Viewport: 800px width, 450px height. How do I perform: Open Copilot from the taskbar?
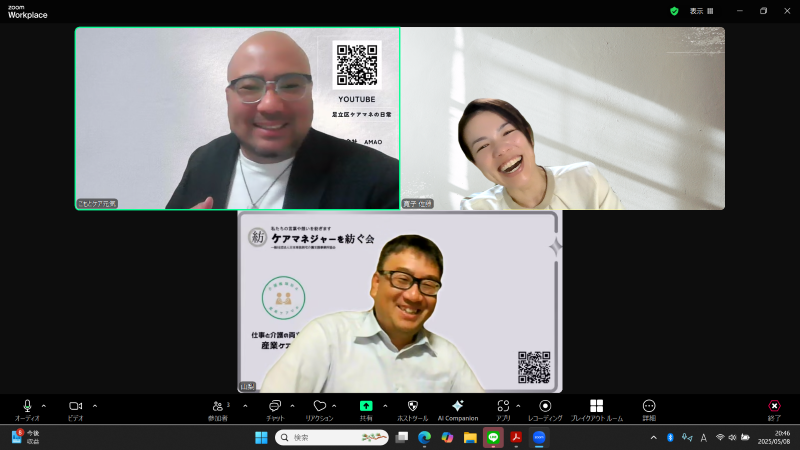[447, 438]
